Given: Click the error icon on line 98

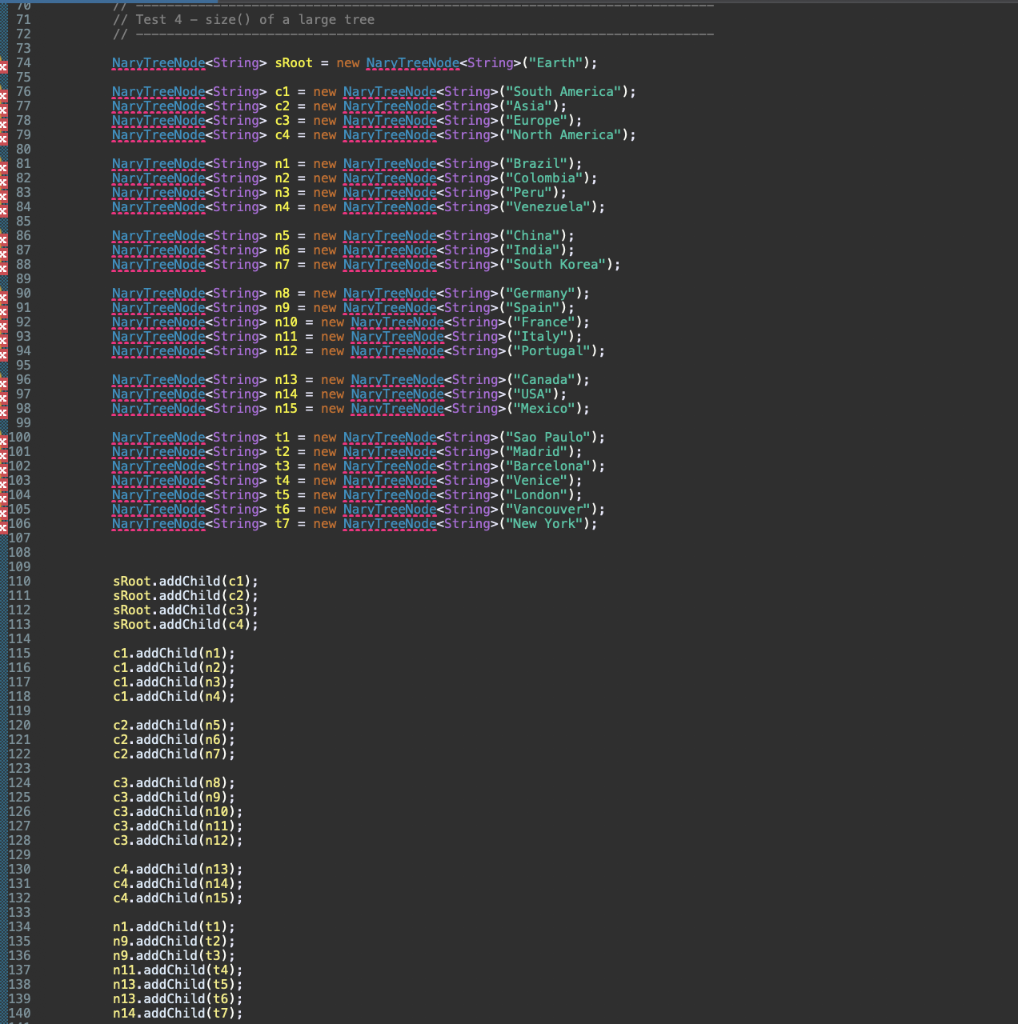Looking at the screenshot, I should point(3,411).
